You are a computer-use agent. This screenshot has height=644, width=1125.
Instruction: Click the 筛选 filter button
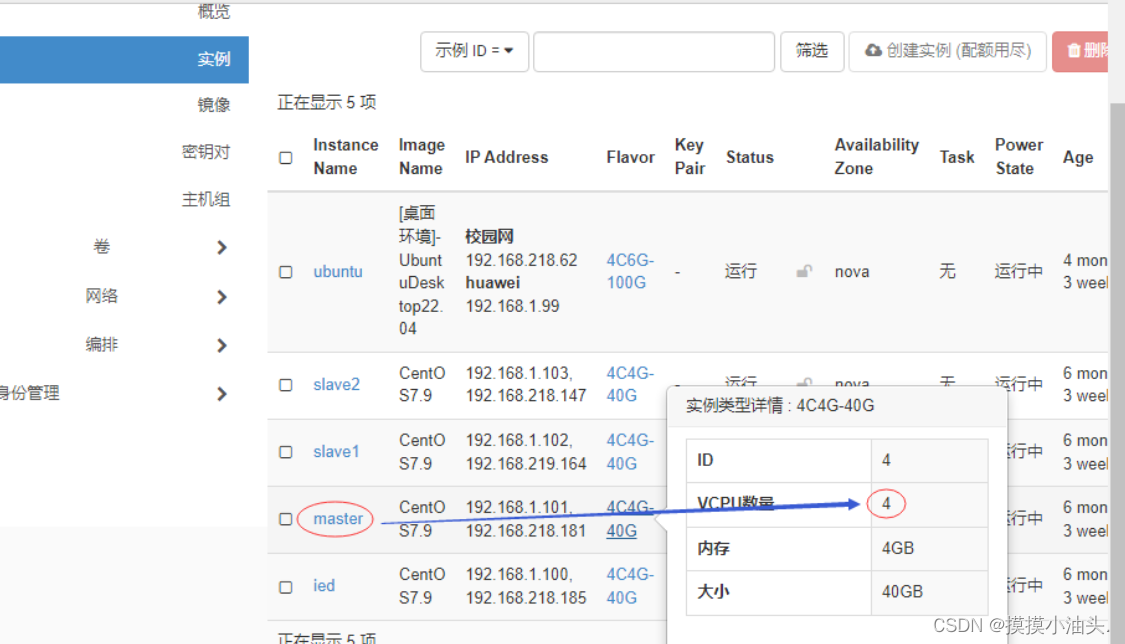click(812, 51)
